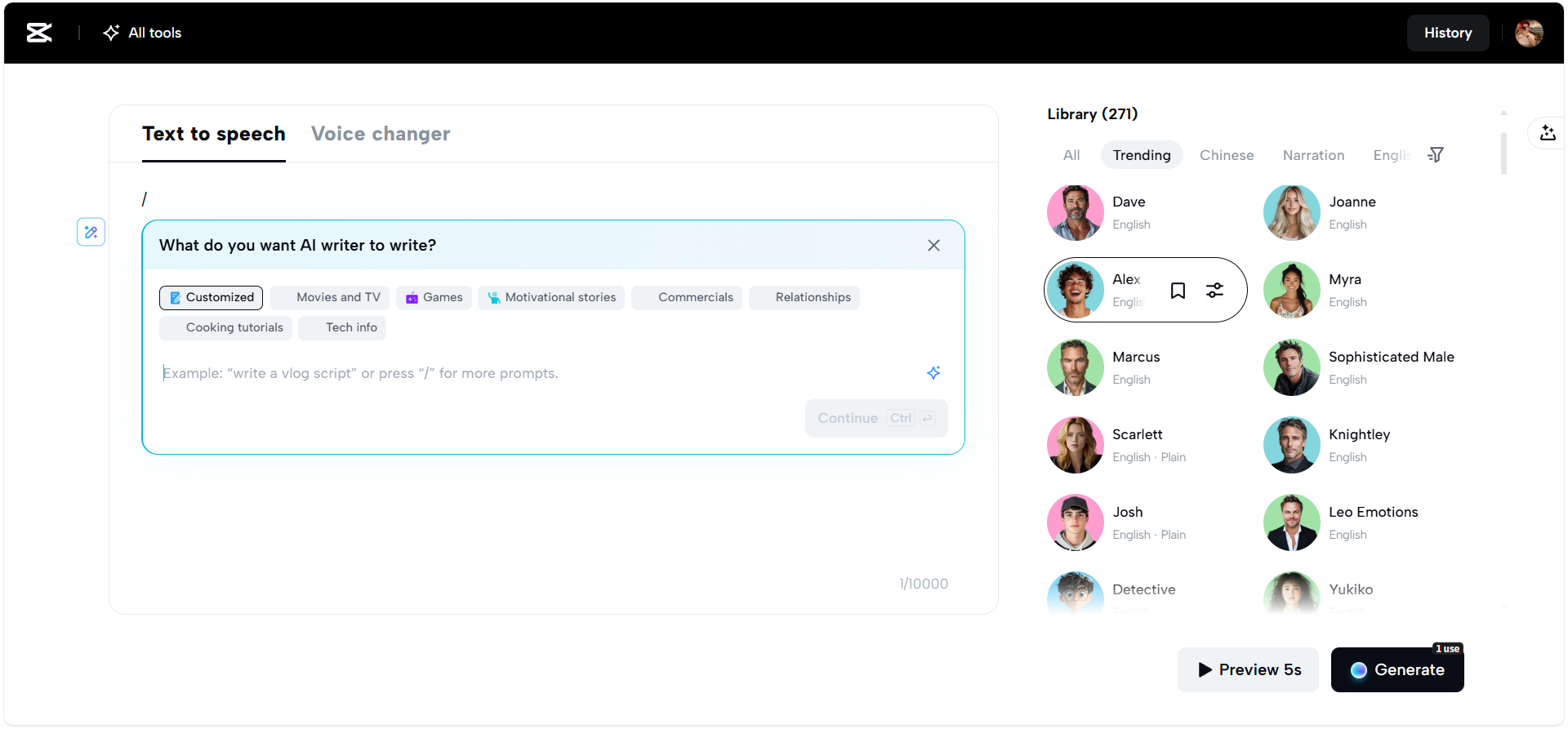Switch to the Voice changer tab
This screenshot has height=729, width=1568.
tap(381, 134)
